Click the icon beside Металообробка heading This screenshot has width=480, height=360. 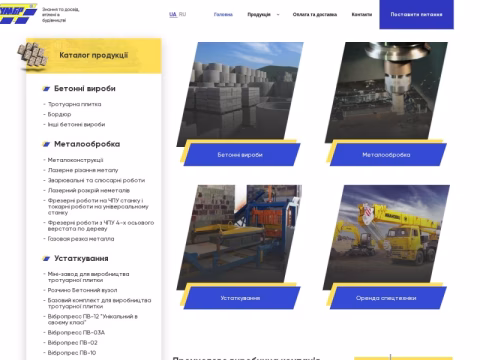[x=46, y=144]
